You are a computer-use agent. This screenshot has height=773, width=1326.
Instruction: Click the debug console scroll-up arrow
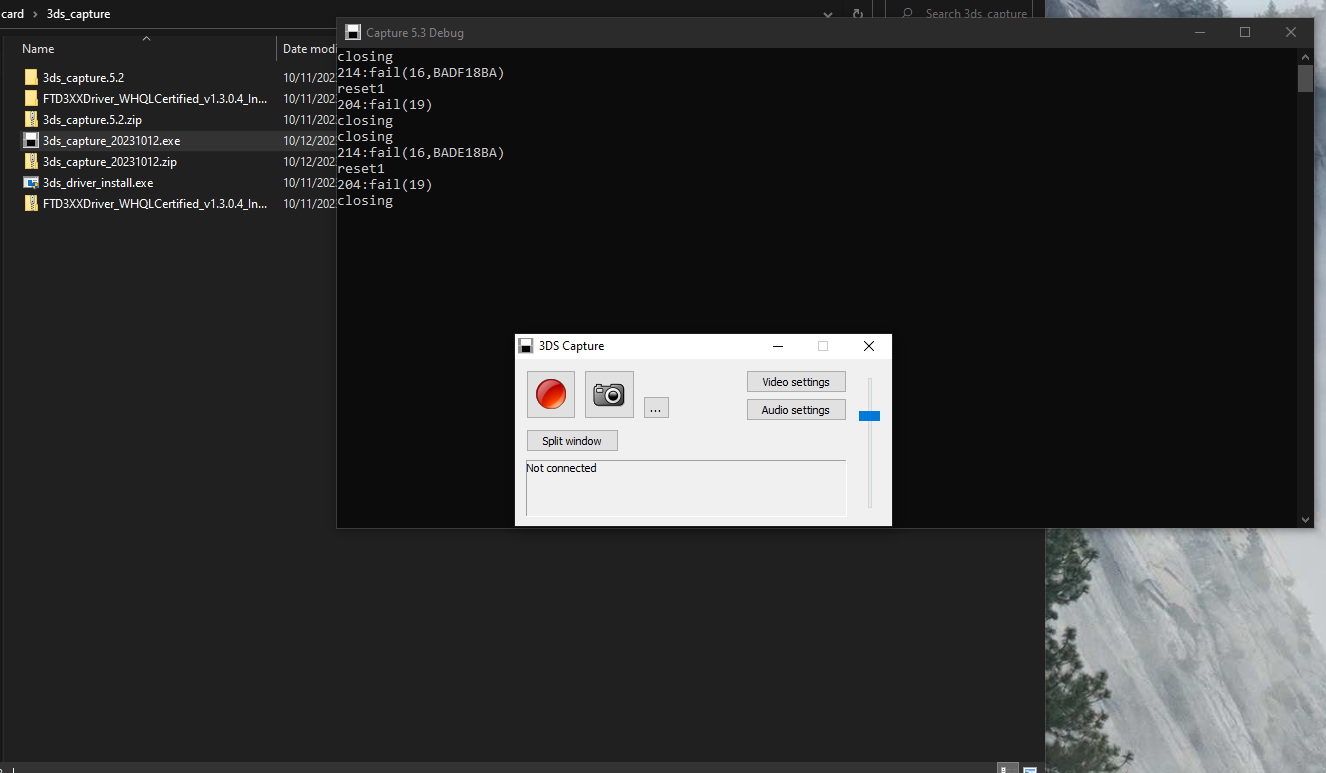(1305, 56)
